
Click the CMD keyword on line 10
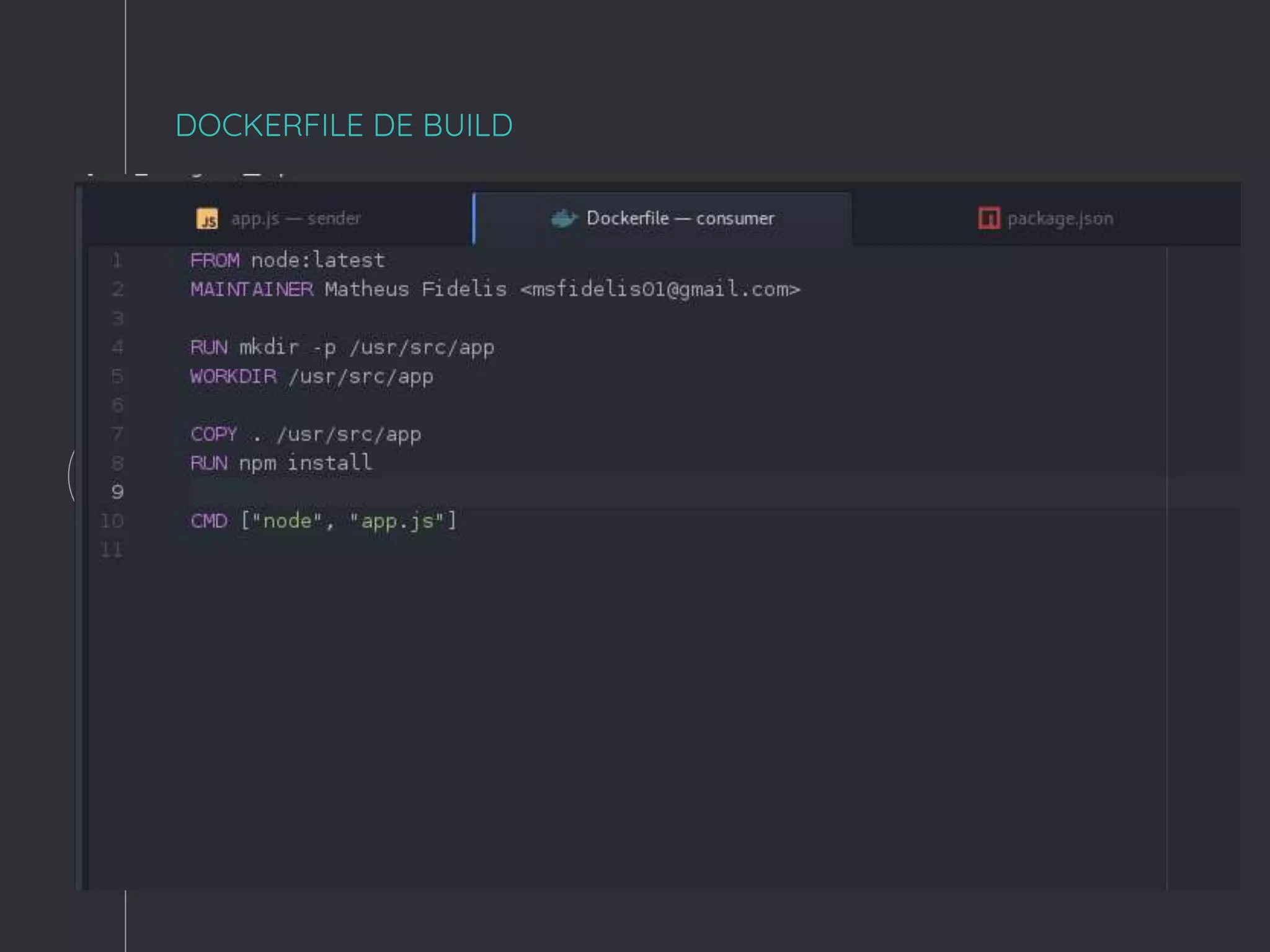pos(209,521)
